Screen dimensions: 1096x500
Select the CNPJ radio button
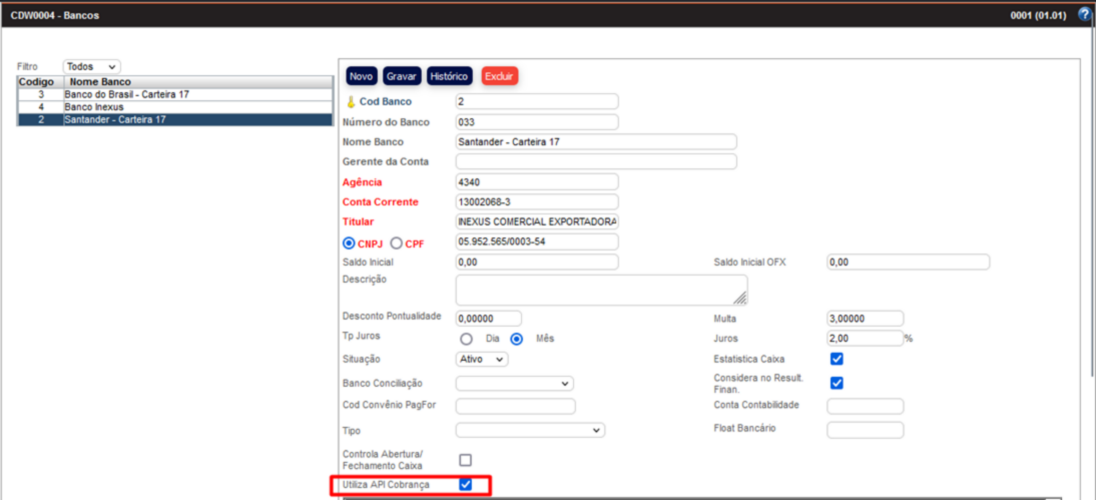click(x=349, y=243)
